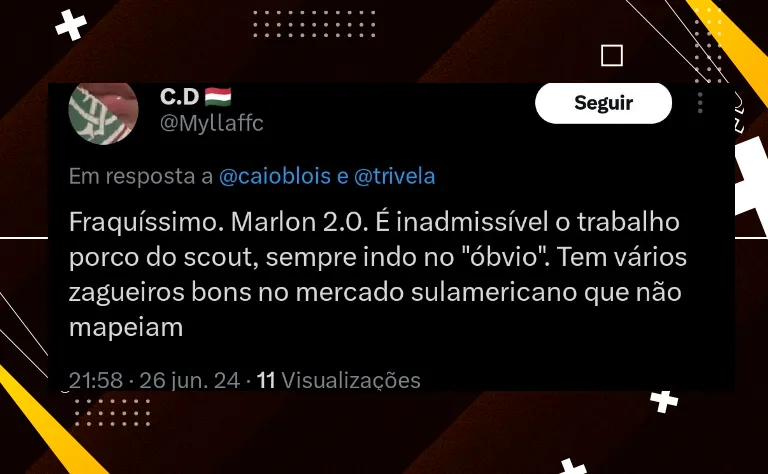Click the Seguir follow button
The height and width of the screenshot is (474, 768).
click(x=603, y=103)
